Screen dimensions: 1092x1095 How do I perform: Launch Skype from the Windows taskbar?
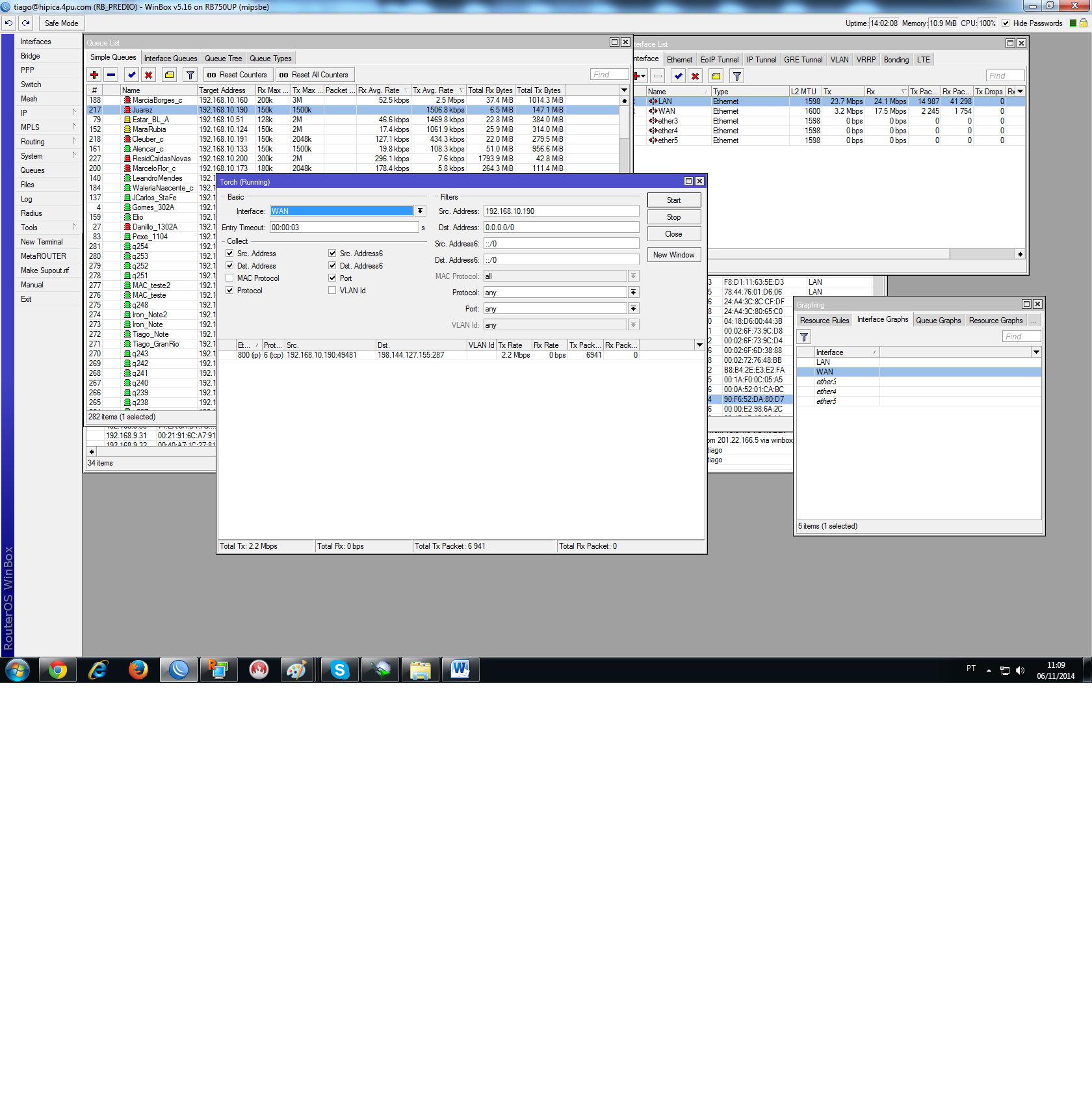click(x=340, y=670)
